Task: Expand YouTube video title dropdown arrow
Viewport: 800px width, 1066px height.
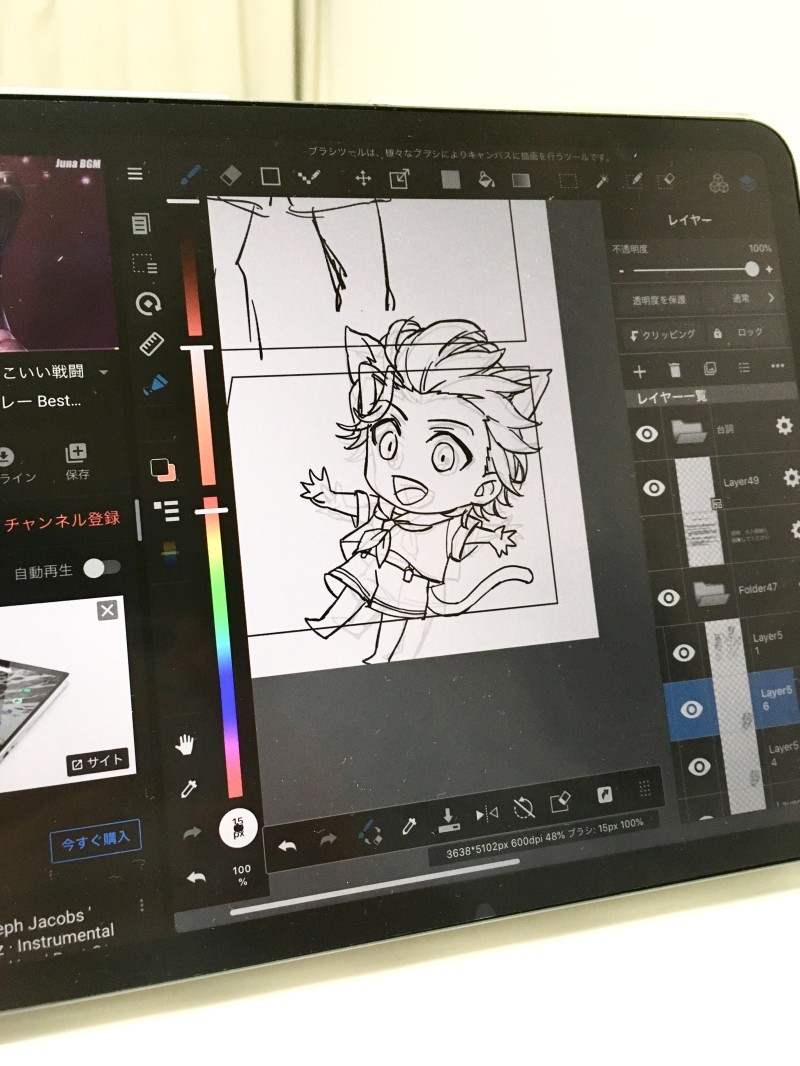Action: pos(104,372)
